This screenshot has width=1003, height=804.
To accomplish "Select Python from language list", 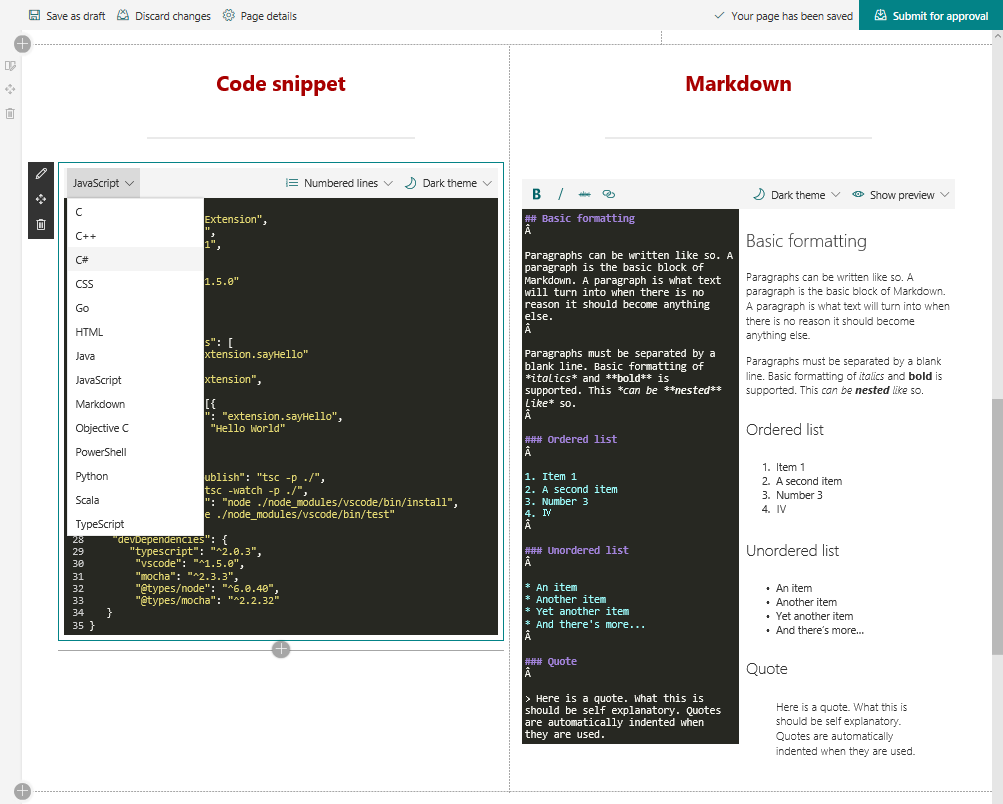I will tap(92, 476).
